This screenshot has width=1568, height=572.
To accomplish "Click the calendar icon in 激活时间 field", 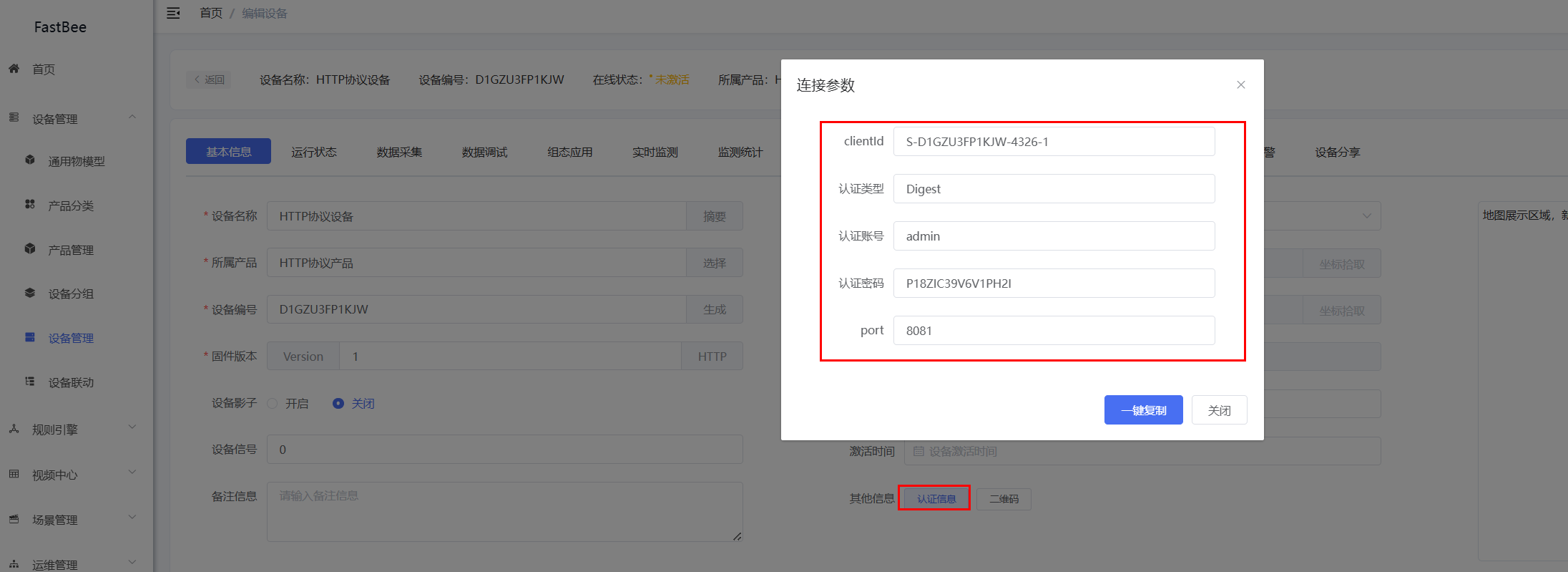I will click(918, 452).
